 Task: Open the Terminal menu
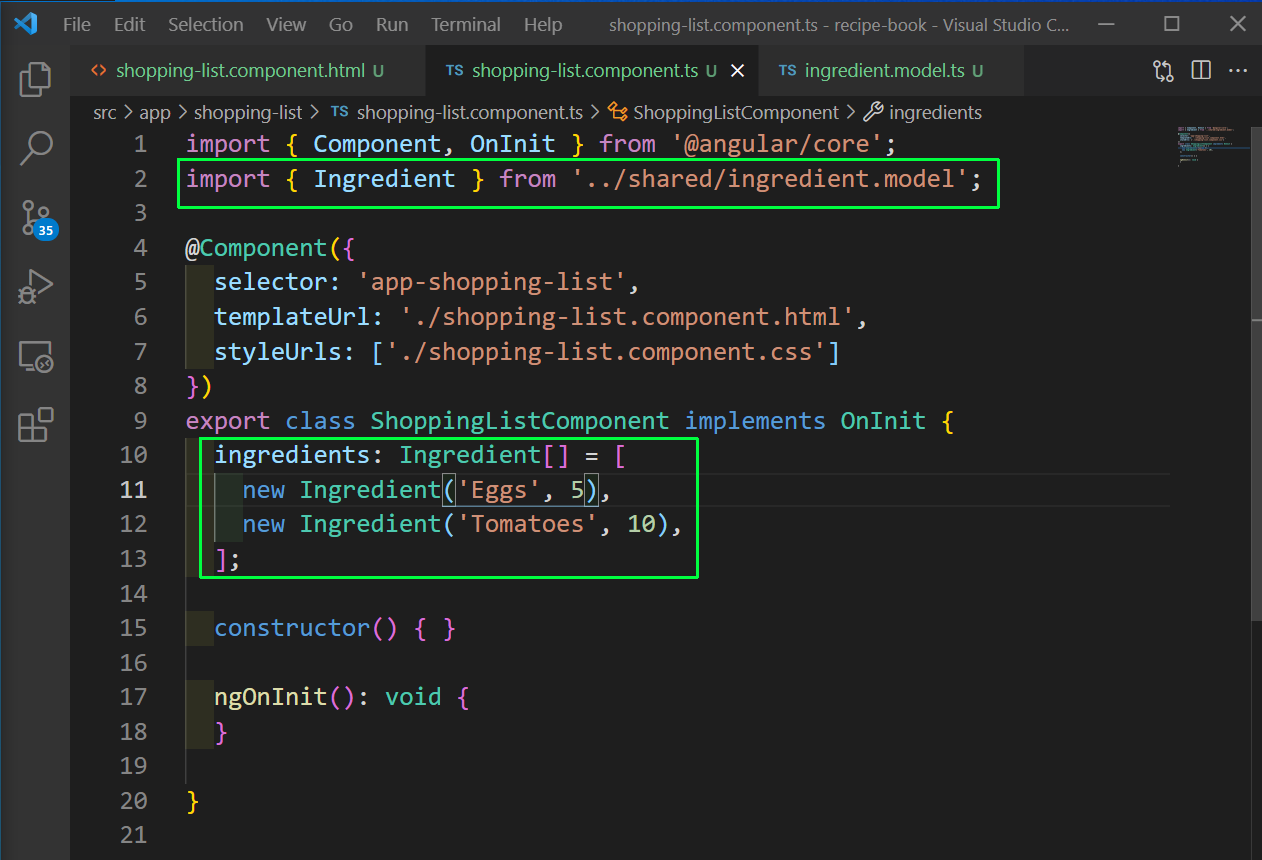click(x=466, y=25)
